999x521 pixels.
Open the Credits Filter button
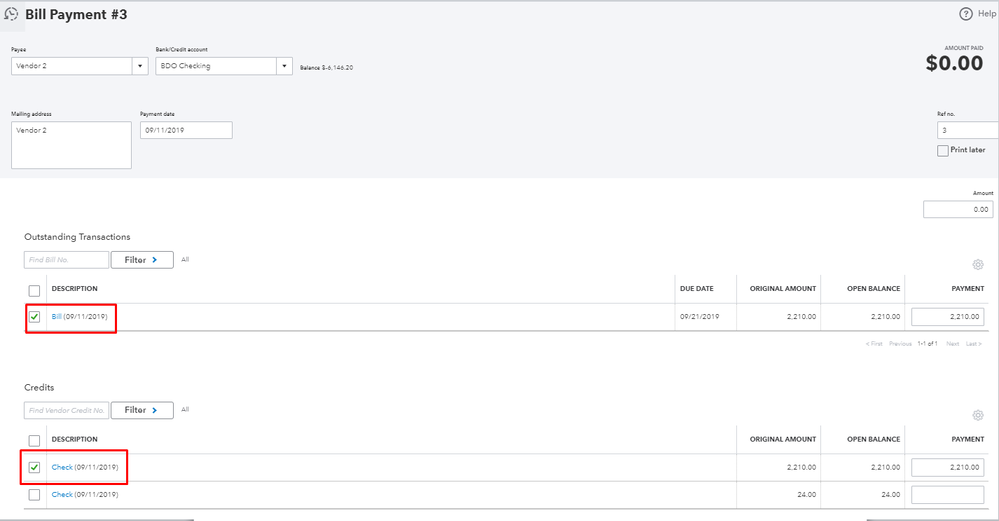point(142,410)
